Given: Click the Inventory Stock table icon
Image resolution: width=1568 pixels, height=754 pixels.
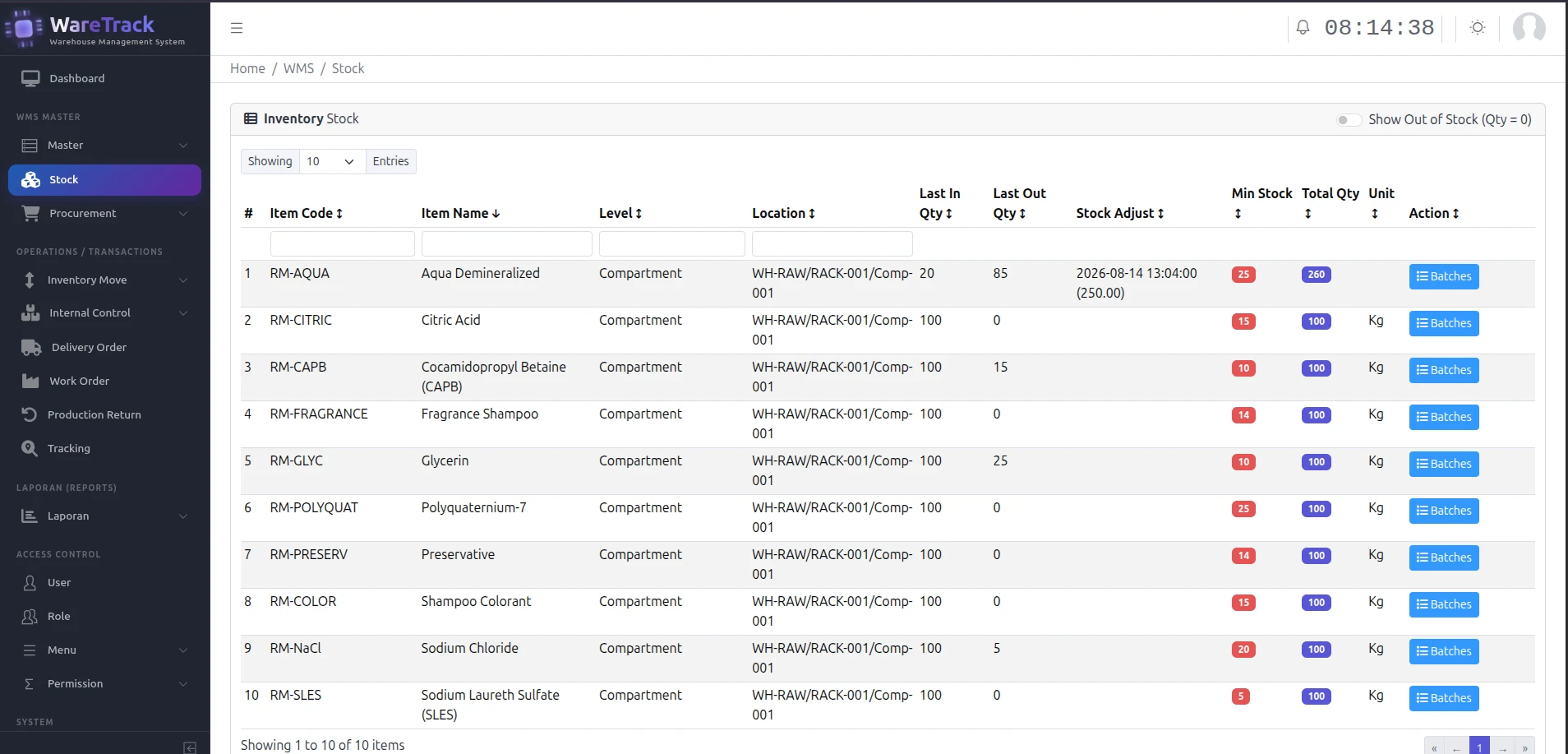Looking at the screenshot, I should 251,118.
